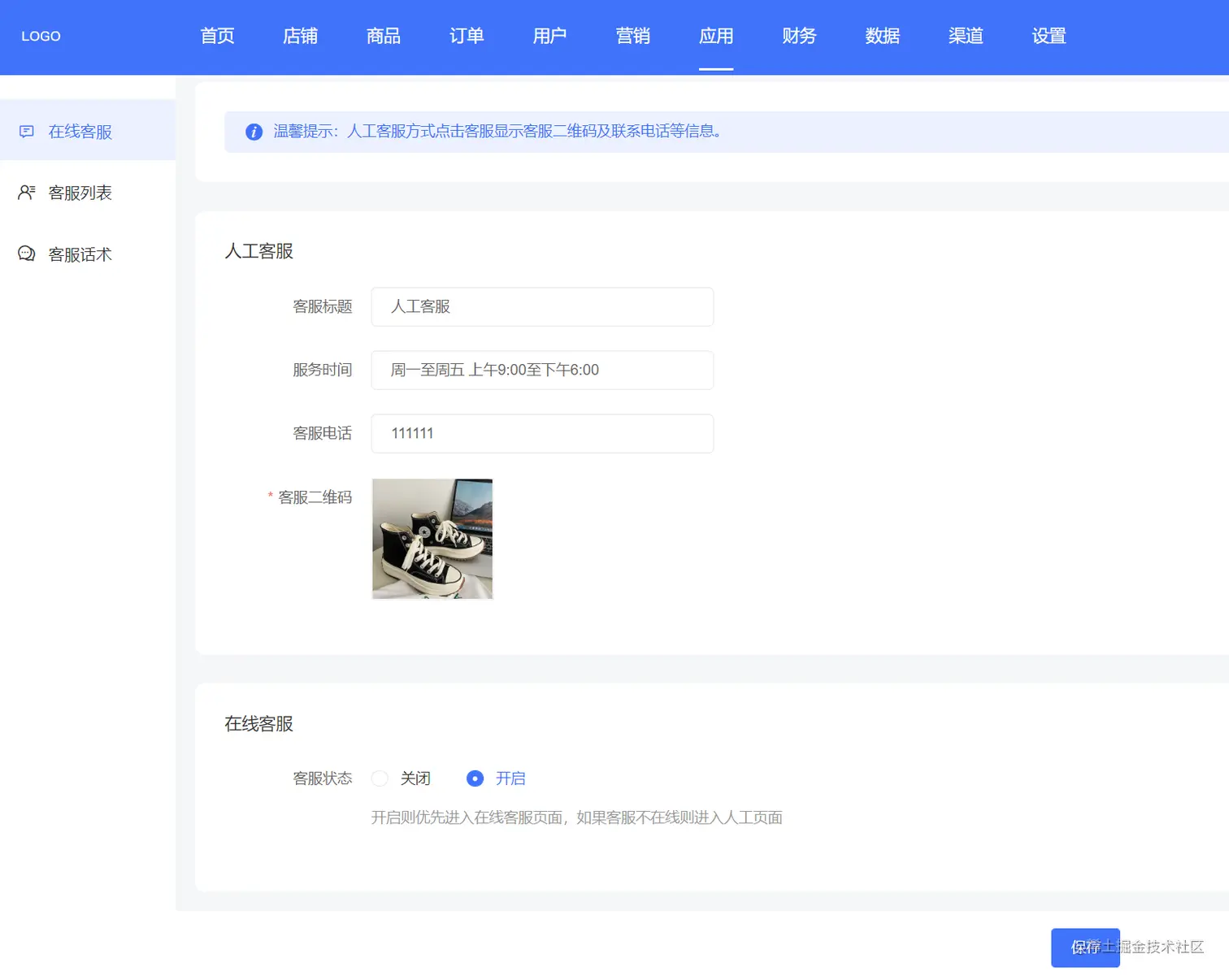Open the 用户 menu
Screen dimensions: 1229x980
pyautogui.click(x=549, y=36)
